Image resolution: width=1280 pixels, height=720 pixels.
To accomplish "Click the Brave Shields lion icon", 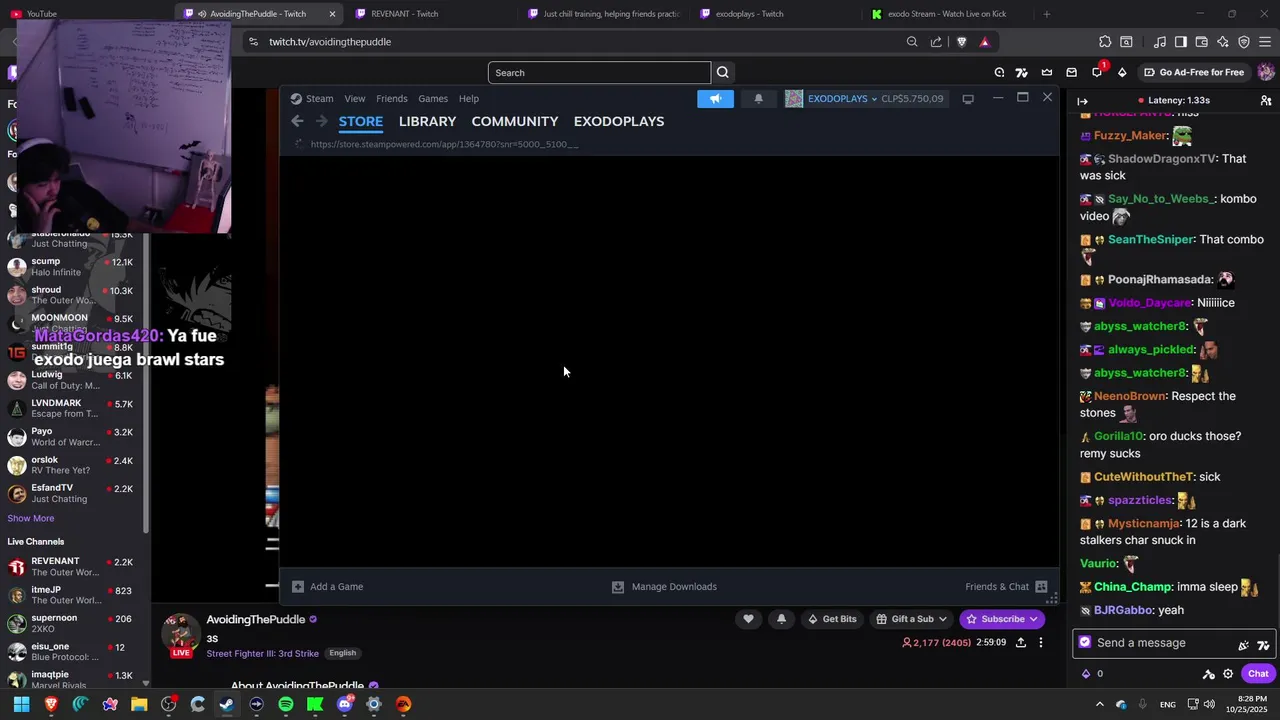I will click(961, 42).
